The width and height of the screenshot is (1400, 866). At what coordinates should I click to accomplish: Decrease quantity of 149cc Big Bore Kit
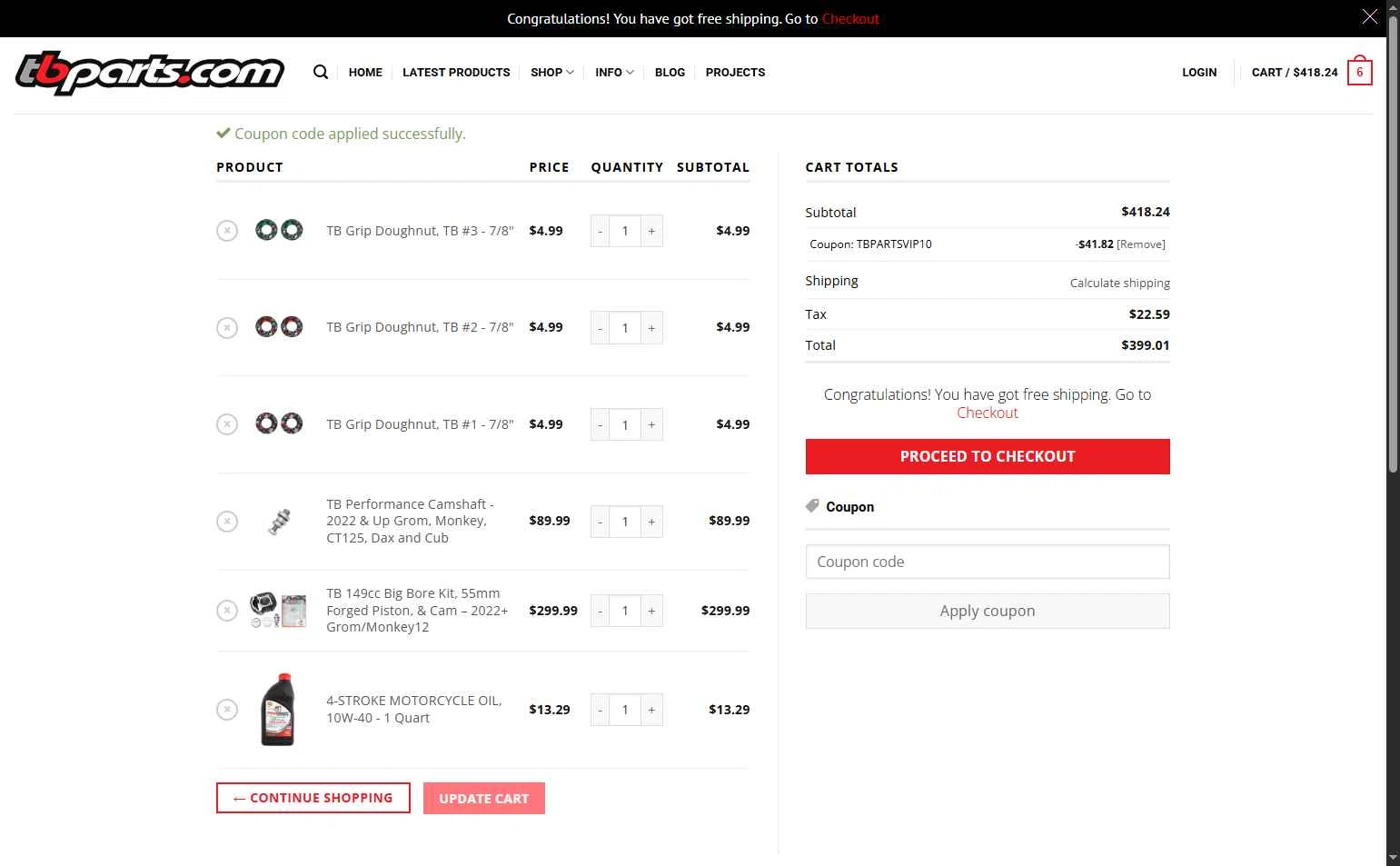tap(600, 611)
